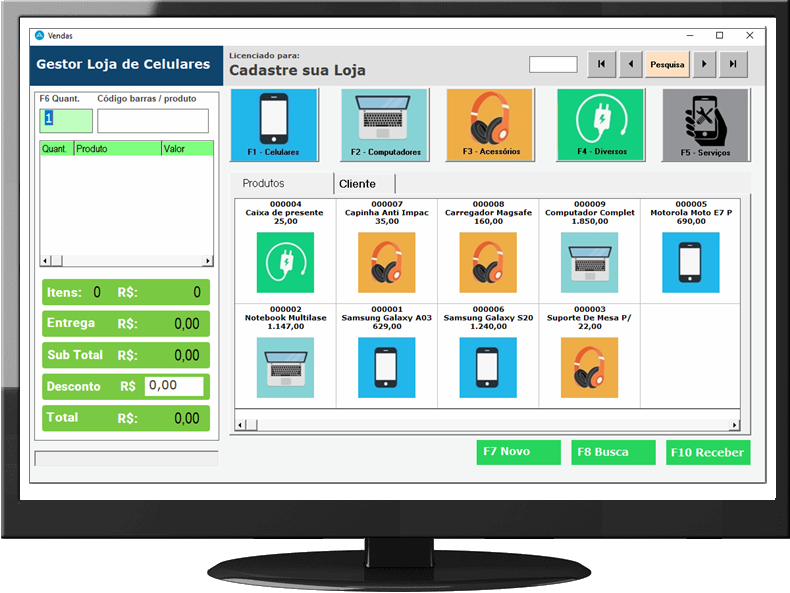Pick the Carregador Magsafe product
This screenshot has width=790, height=593.
(488, 262)
